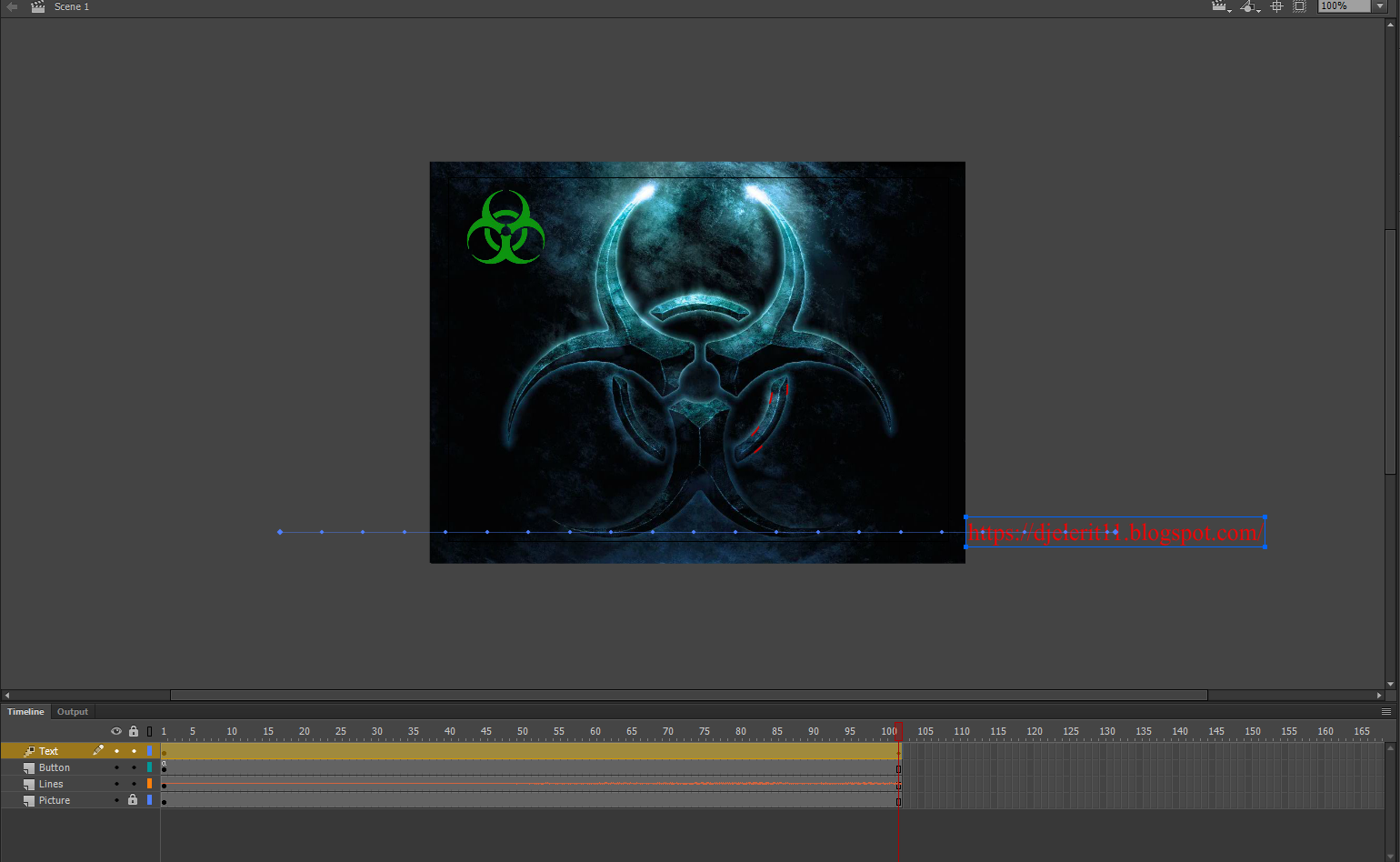Lock all layers via header padlock icon
The height and width of the screenshot is (862, 1400).
point(134,731)
